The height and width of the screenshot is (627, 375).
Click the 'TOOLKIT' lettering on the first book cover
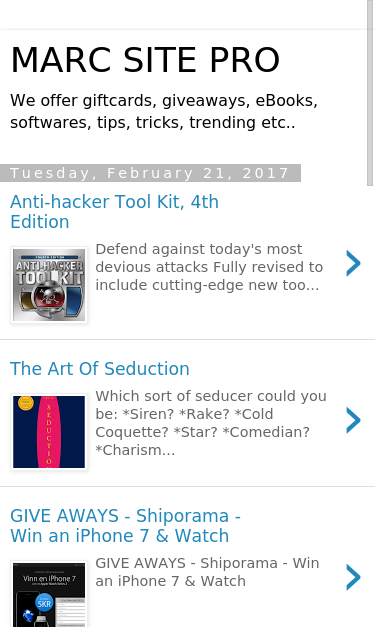[x=49, y=278]
